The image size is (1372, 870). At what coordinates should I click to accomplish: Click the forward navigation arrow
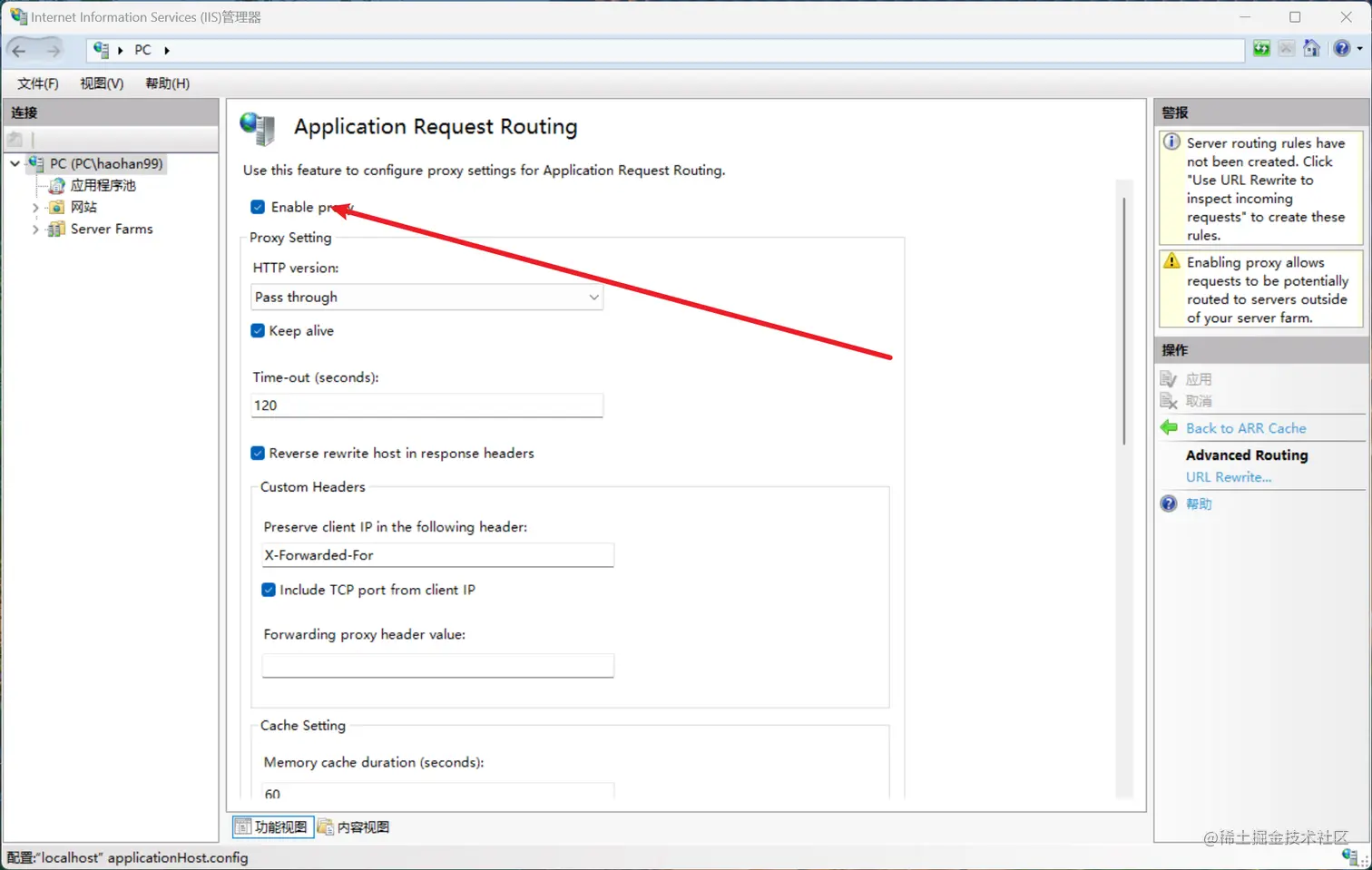(53, 51)
